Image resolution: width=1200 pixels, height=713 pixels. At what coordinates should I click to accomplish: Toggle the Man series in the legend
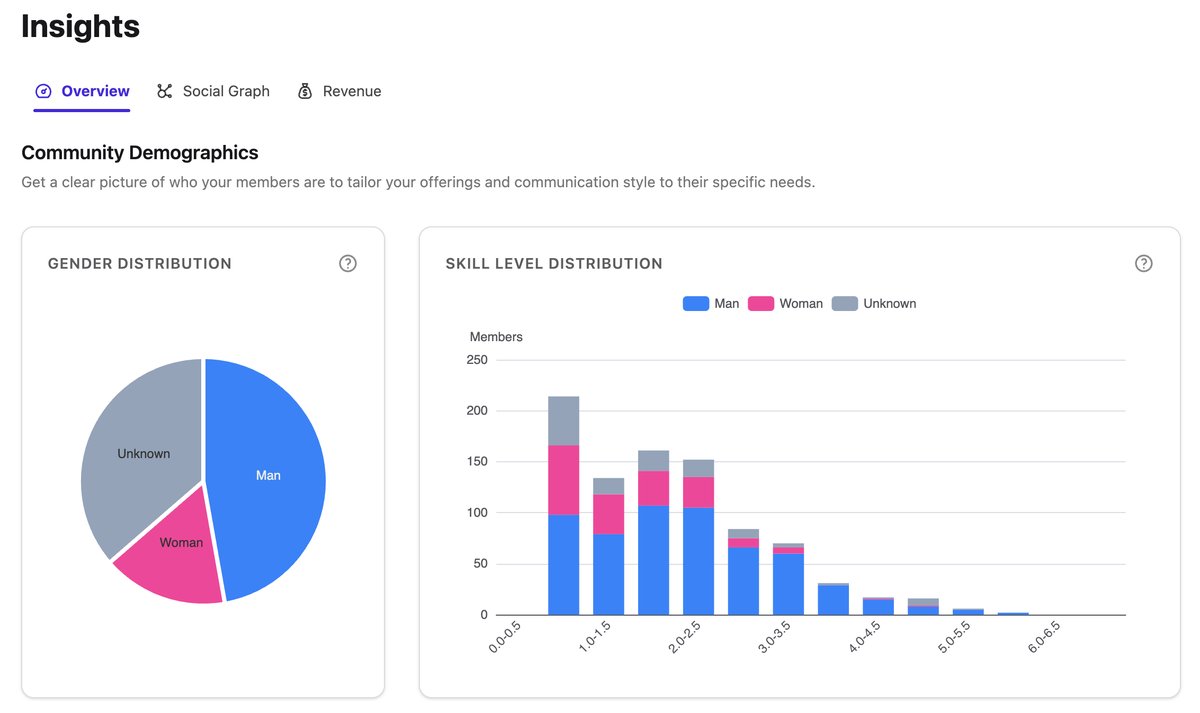711,303
